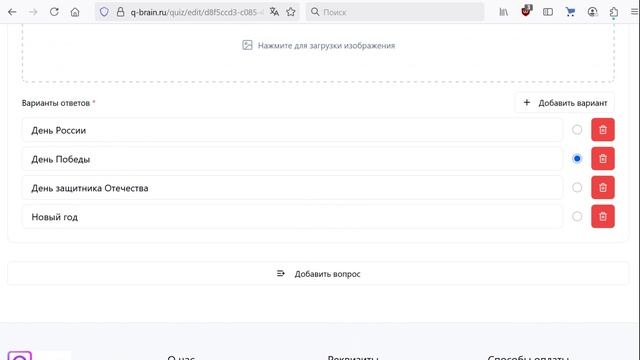Go back to the previous page
The image size is (640, 360).
[x=12, y=12]
